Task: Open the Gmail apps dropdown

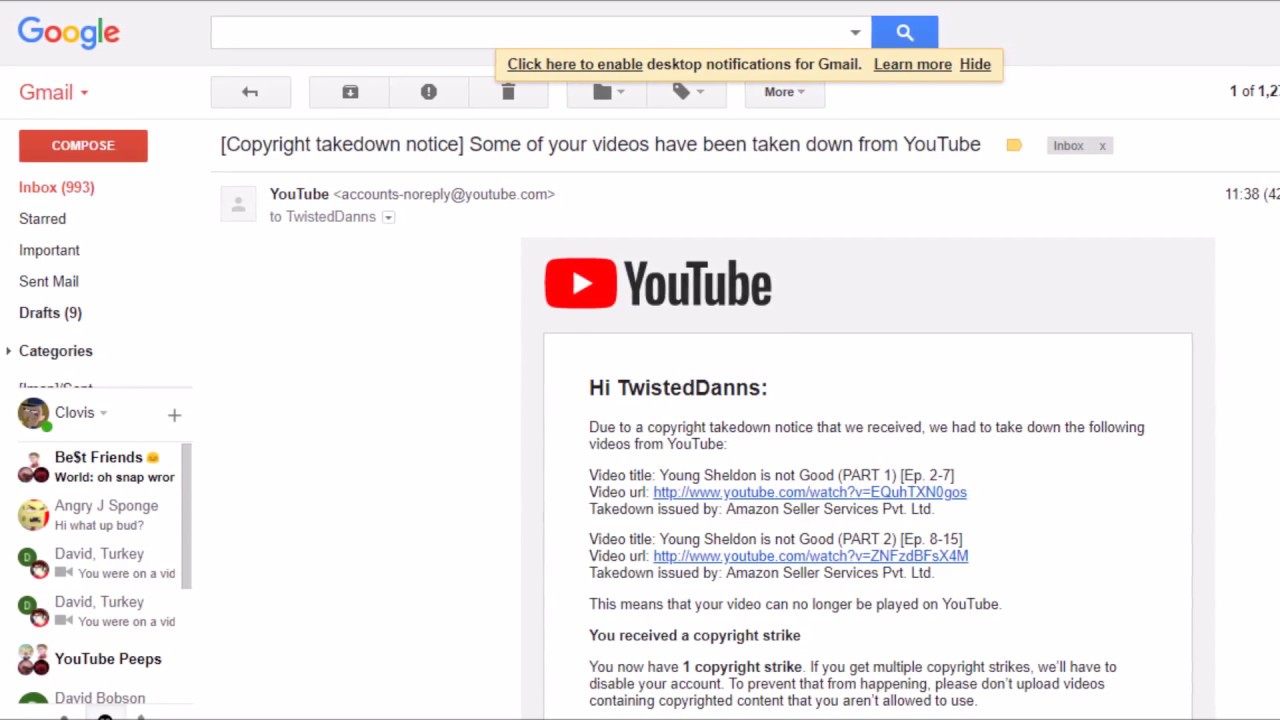Action: click(53, 92)
